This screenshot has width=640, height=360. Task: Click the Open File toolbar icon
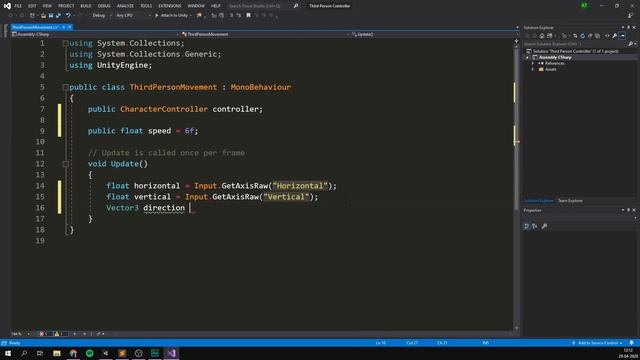point(43,16)
